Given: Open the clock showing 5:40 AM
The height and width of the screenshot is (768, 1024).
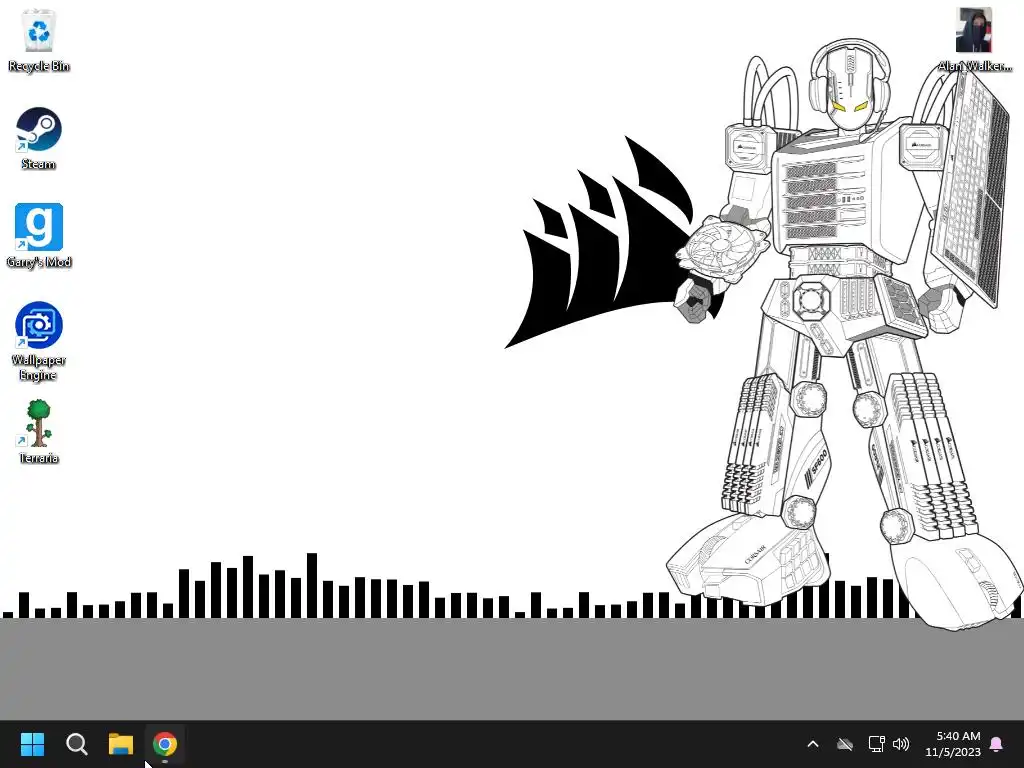Looking at the screenshot, I should (x=958, y=736).
